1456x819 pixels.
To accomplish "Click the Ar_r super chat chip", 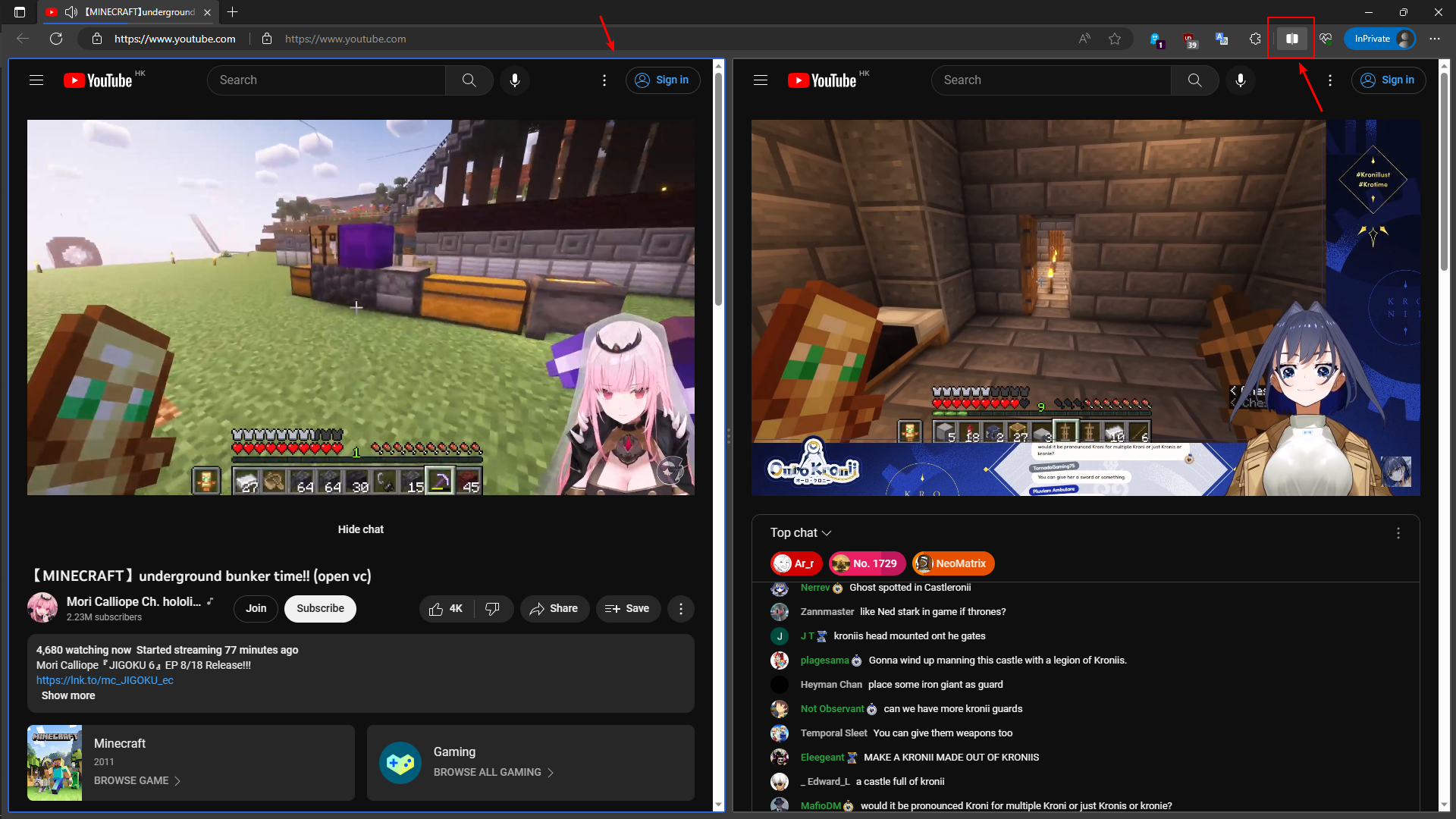I will [796, 563].
